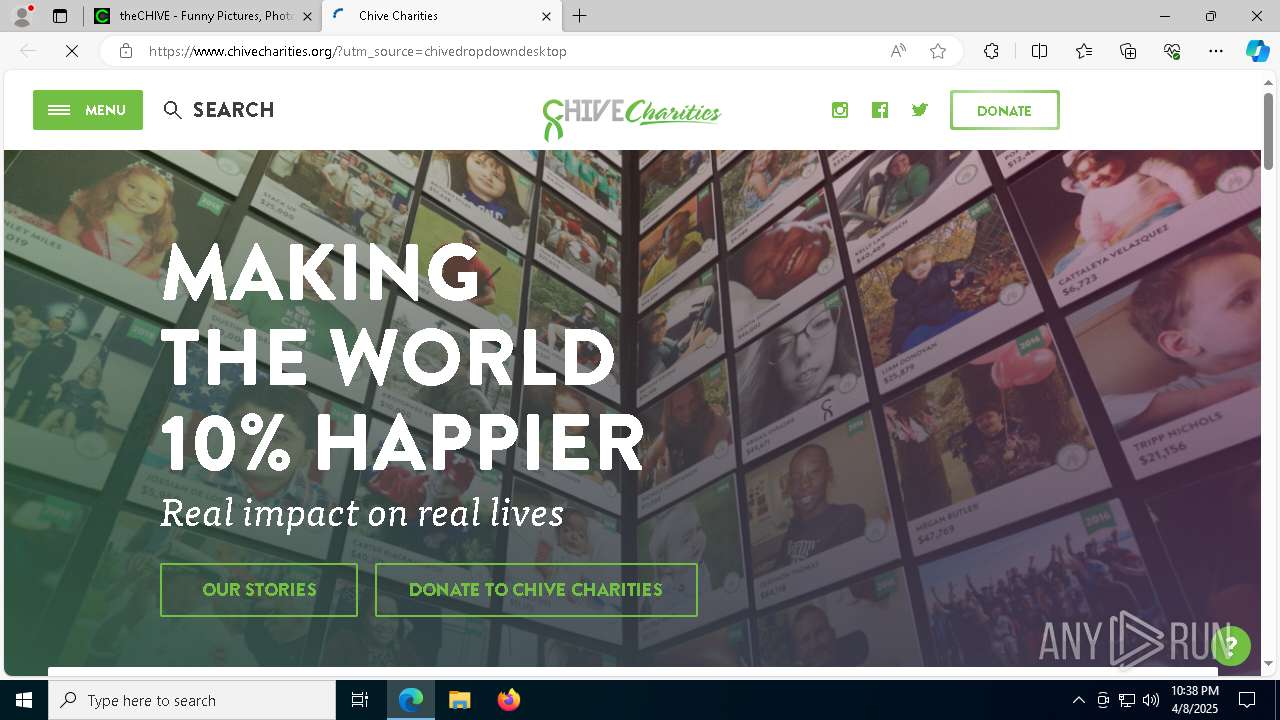Open Firefox from taskbar
The height and width of the screenshot is (720, 1280).
508,700
